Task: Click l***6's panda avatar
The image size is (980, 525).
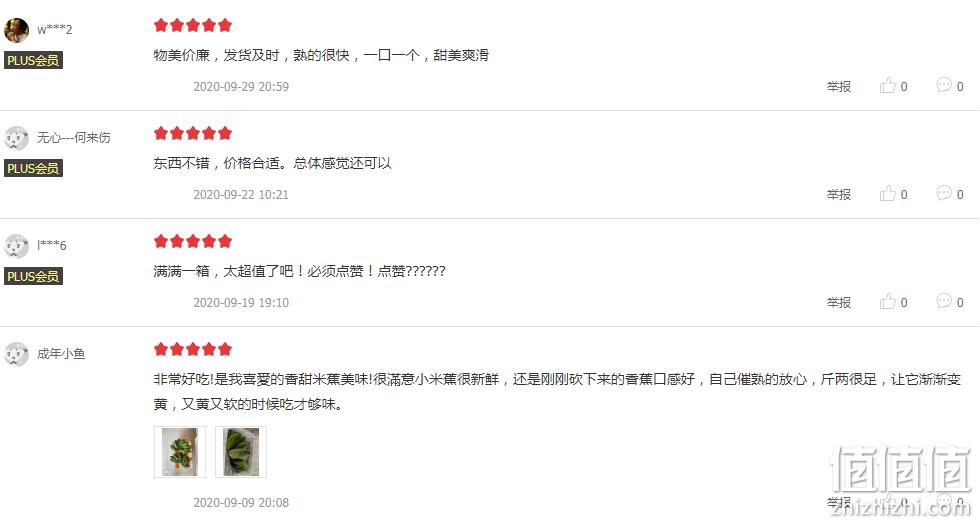Action: coord(16,246)
